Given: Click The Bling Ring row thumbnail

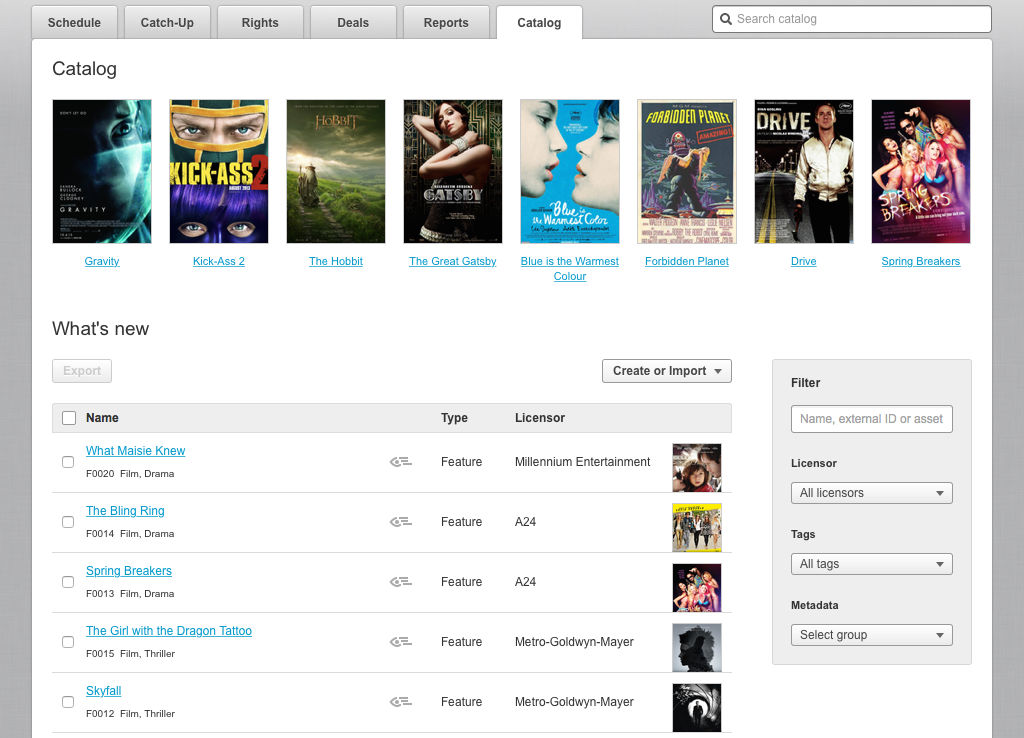Looking at the screenshot, I should (x=697, y=528).
